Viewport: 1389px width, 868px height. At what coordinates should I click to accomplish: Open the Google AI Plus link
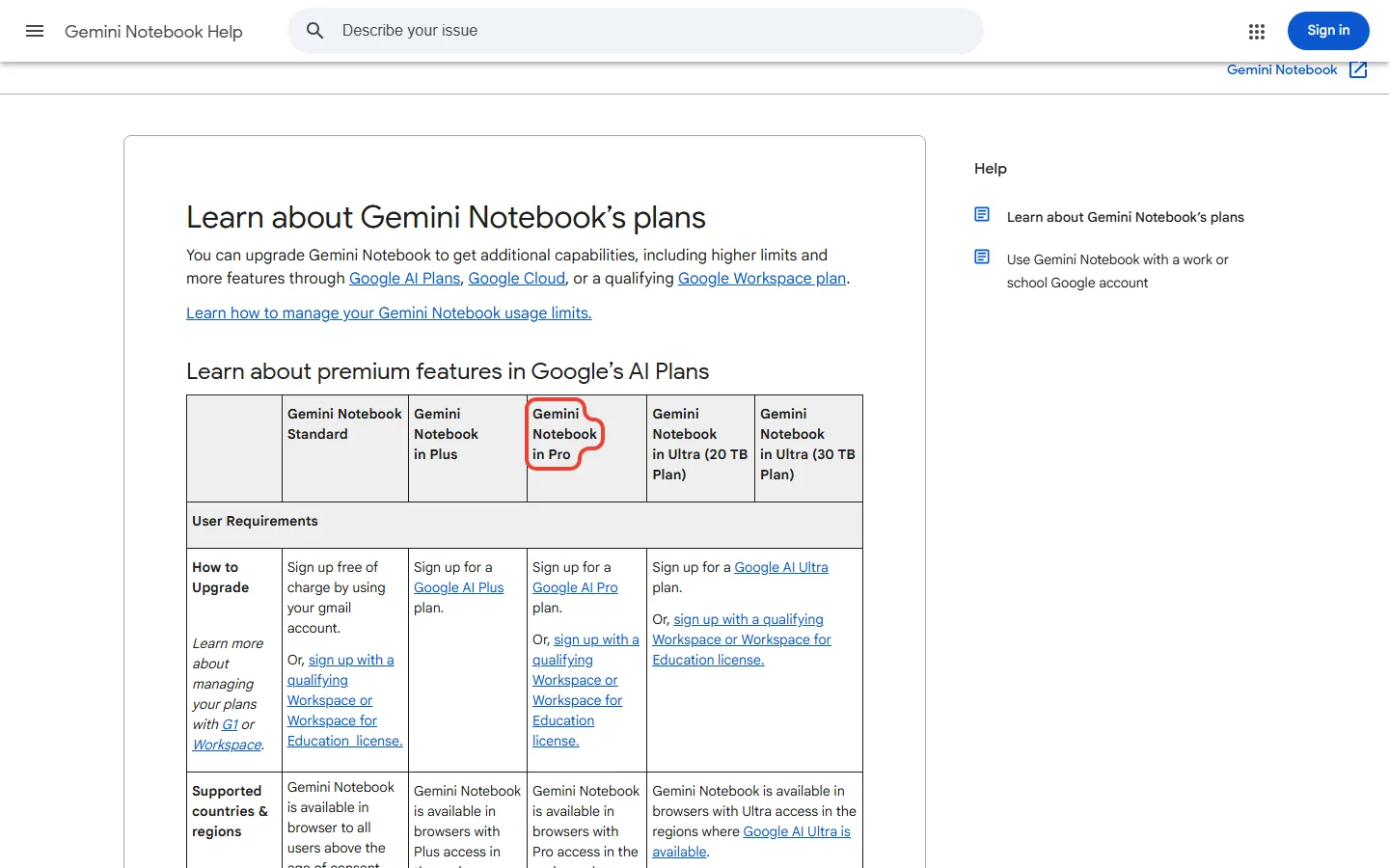click(459, 587)
